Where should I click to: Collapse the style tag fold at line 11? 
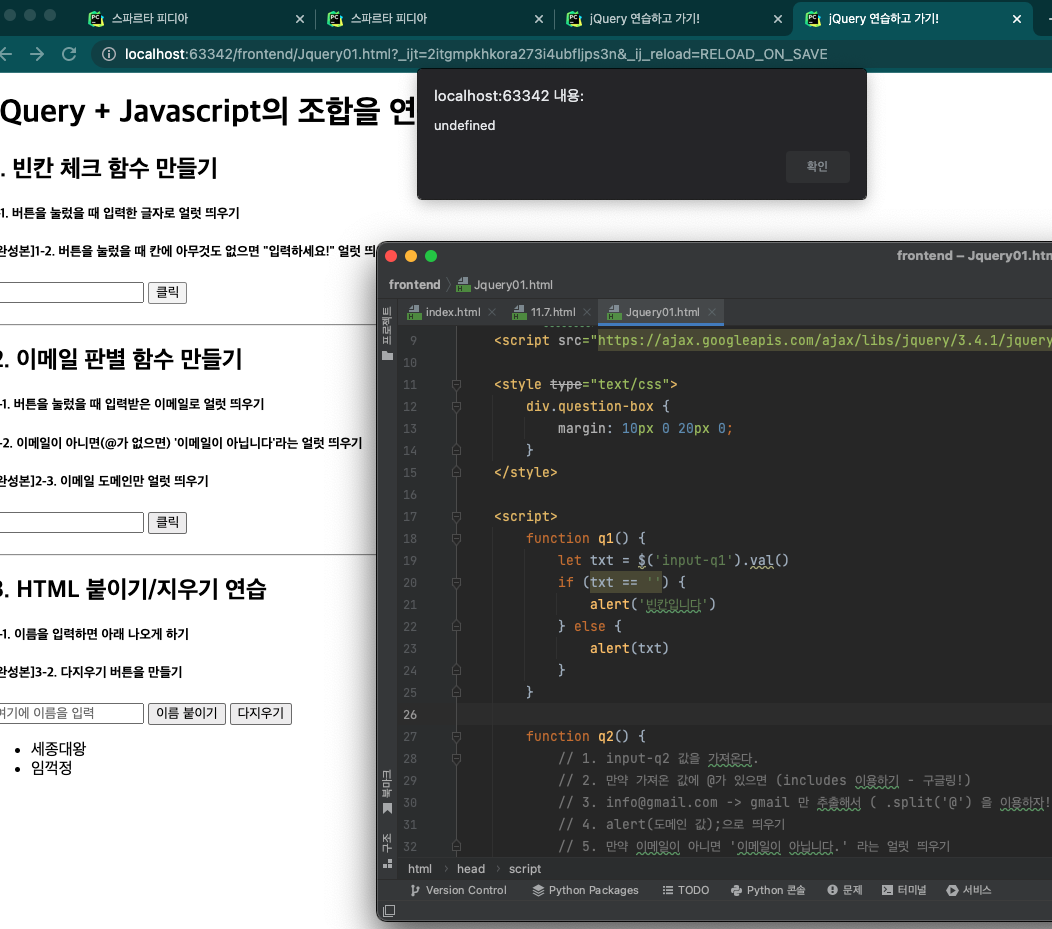[456, 385]
